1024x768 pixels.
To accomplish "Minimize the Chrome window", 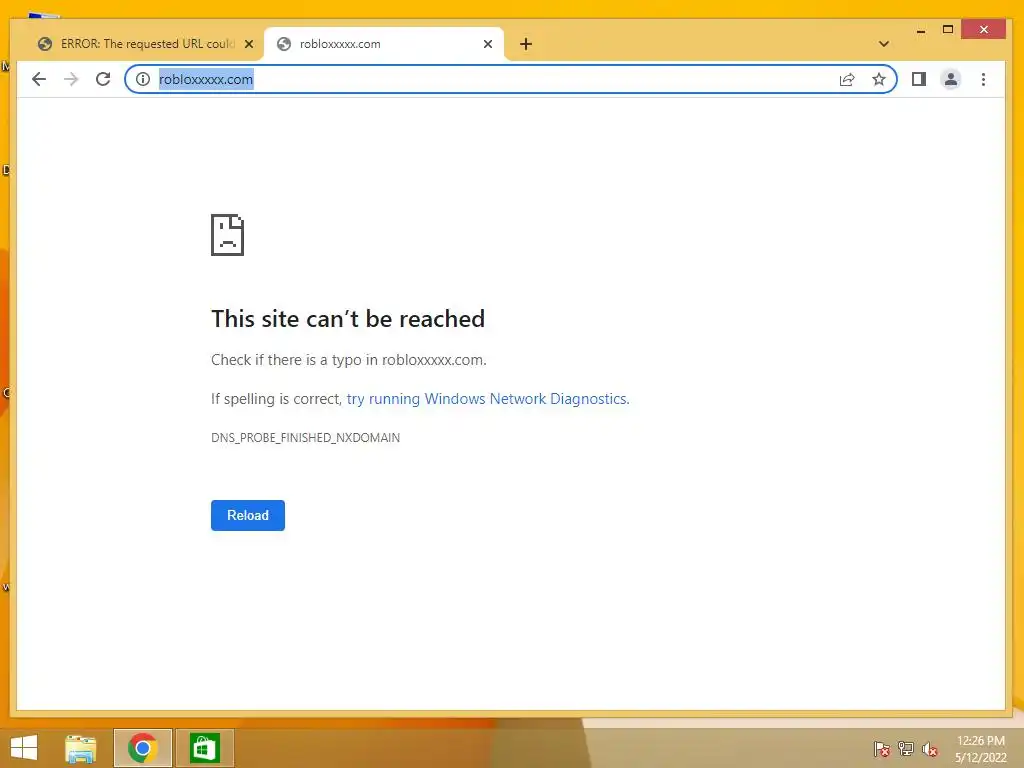I will point(921,30).
